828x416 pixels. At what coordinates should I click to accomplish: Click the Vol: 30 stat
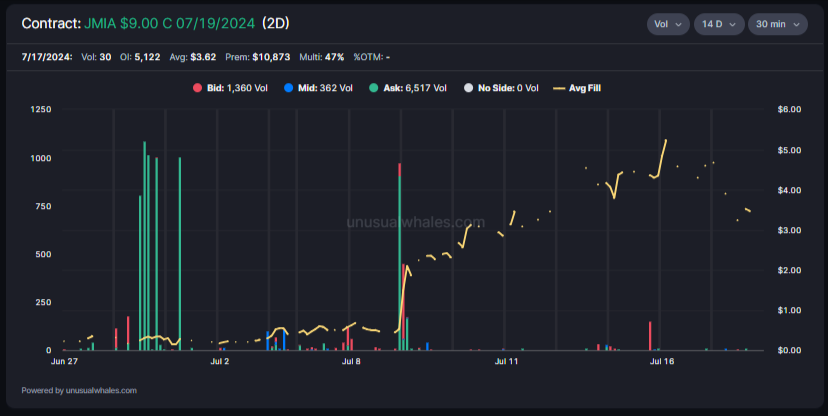coord(96,57)
